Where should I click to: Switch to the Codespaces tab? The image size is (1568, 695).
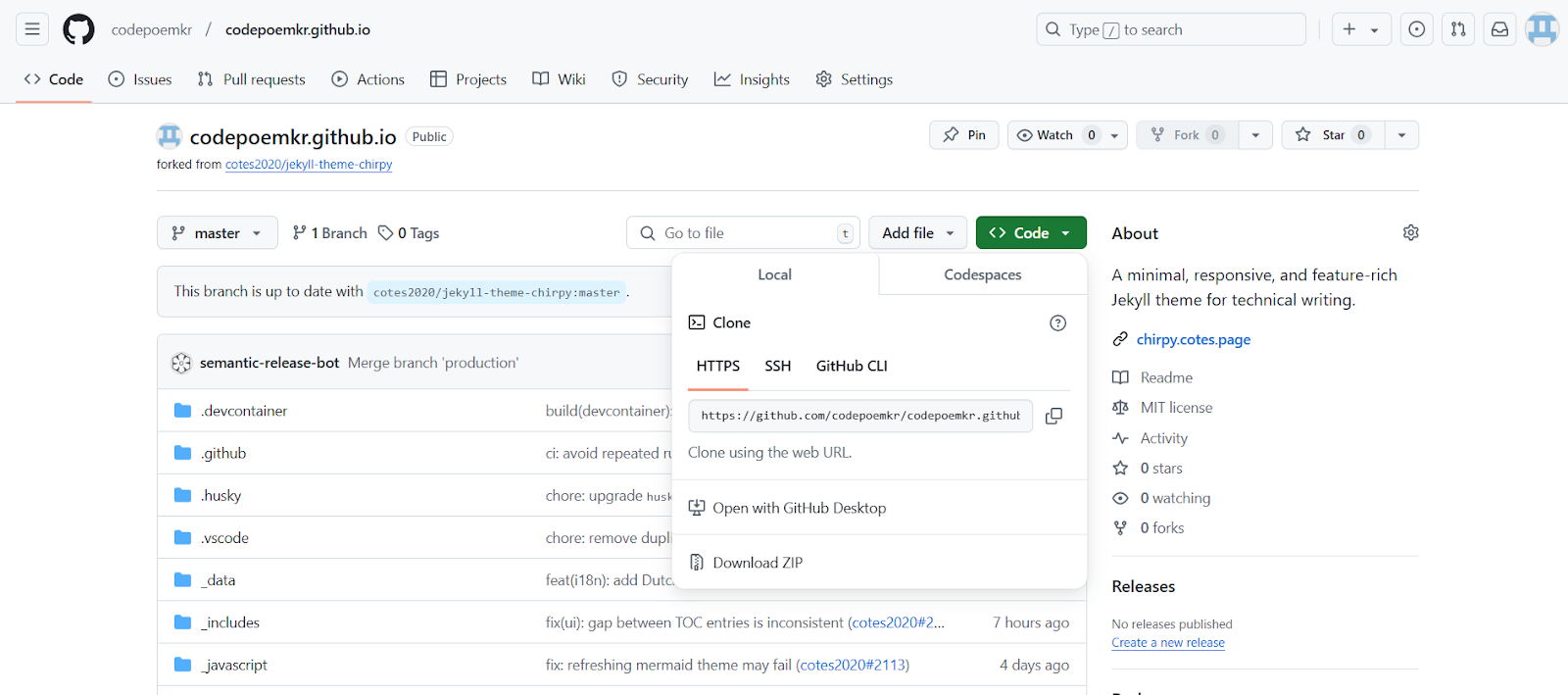pyautogui.click(x=983, y=274)
